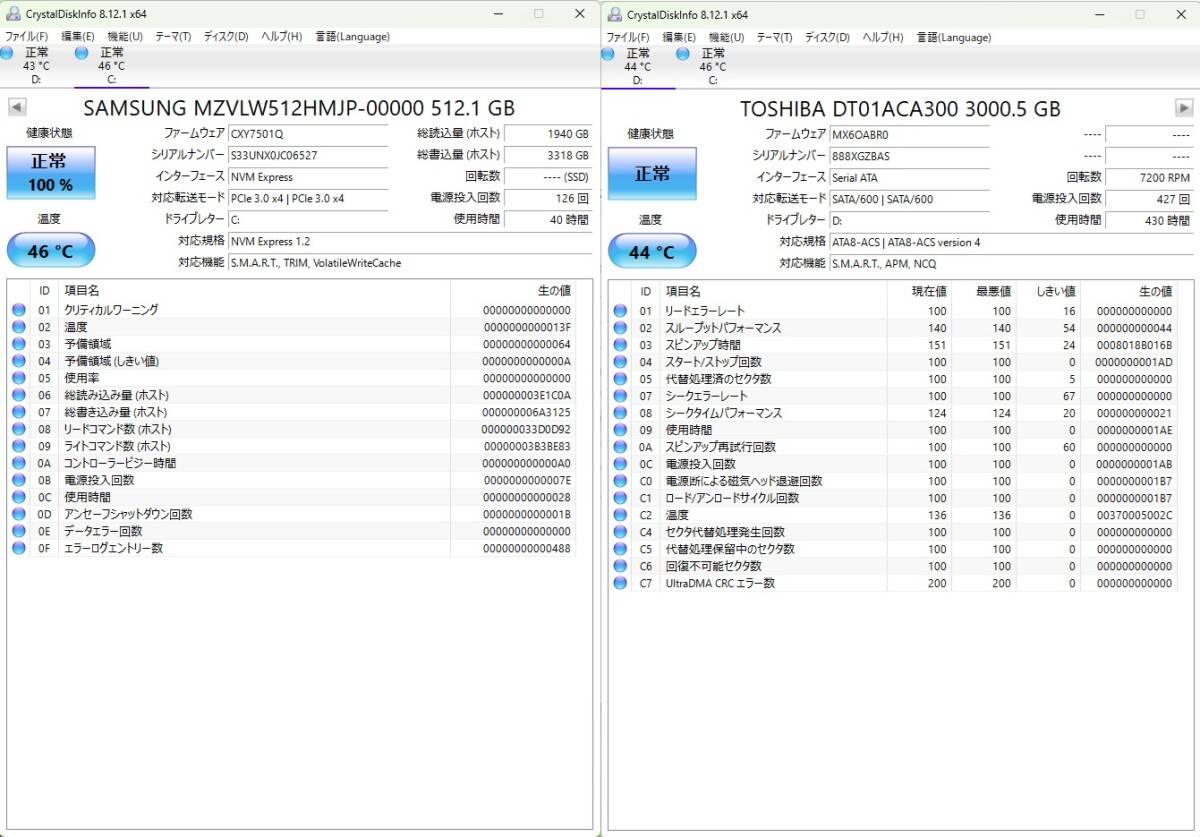The height and width of the screenshot is (837, 1200).
Task: Click the firmware field showing CXY7501Q
Action: point(308,134)
